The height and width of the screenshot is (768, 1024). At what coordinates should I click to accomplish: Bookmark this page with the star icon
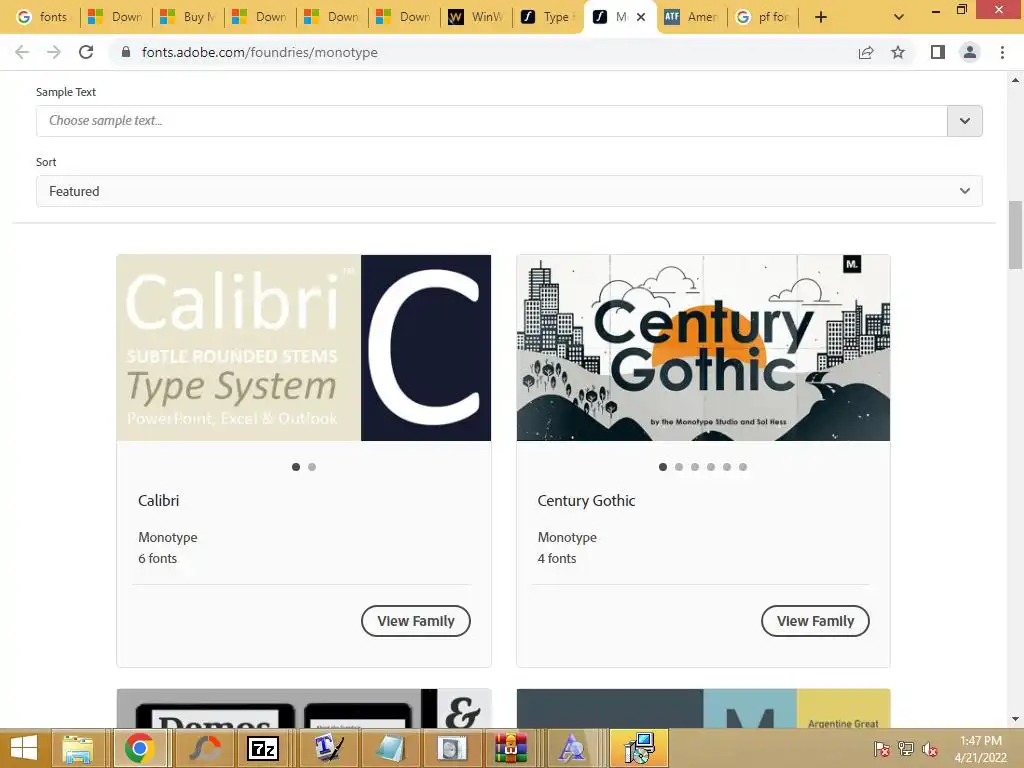(898, 52)
